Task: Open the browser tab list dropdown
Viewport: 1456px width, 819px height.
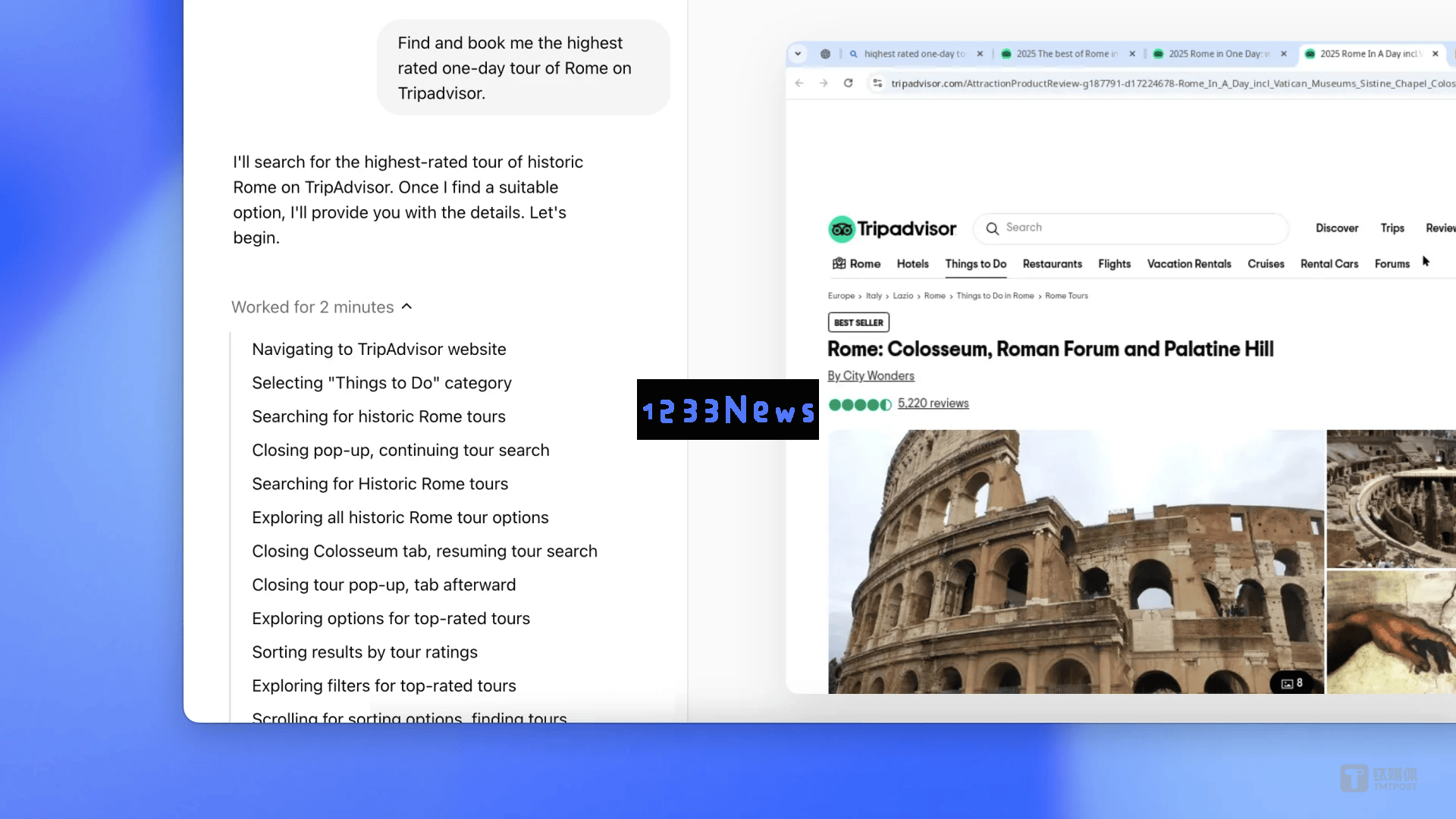Action: point(798,54)
